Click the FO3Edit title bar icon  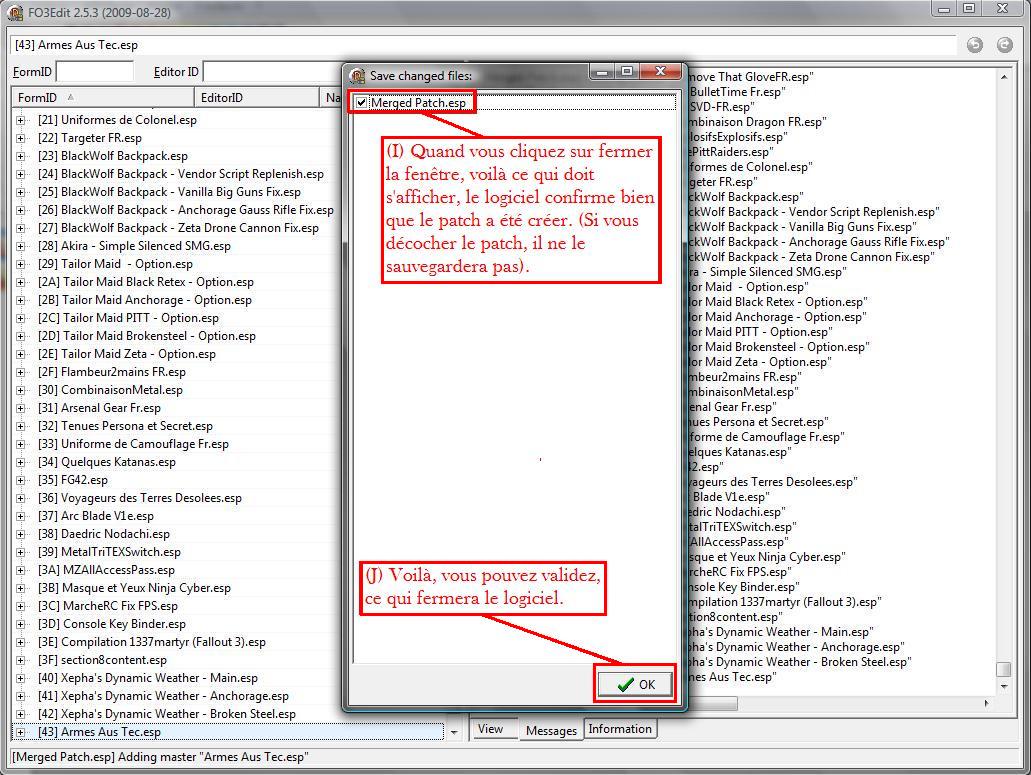(15, 12)
